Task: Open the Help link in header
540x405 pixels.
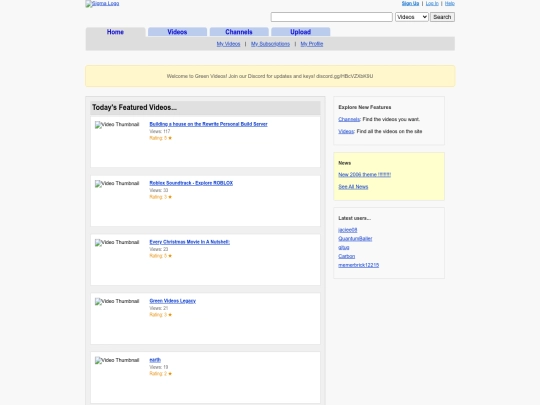Action: [x=449, y=3]
